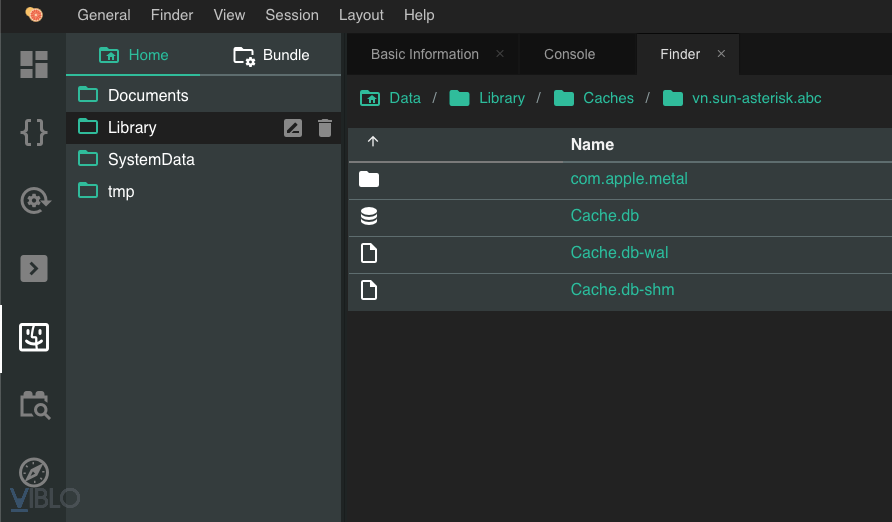This screenshot has width=892, height=522.
Task: Open the com.apple.metal folder link
Action: [629, 179]
